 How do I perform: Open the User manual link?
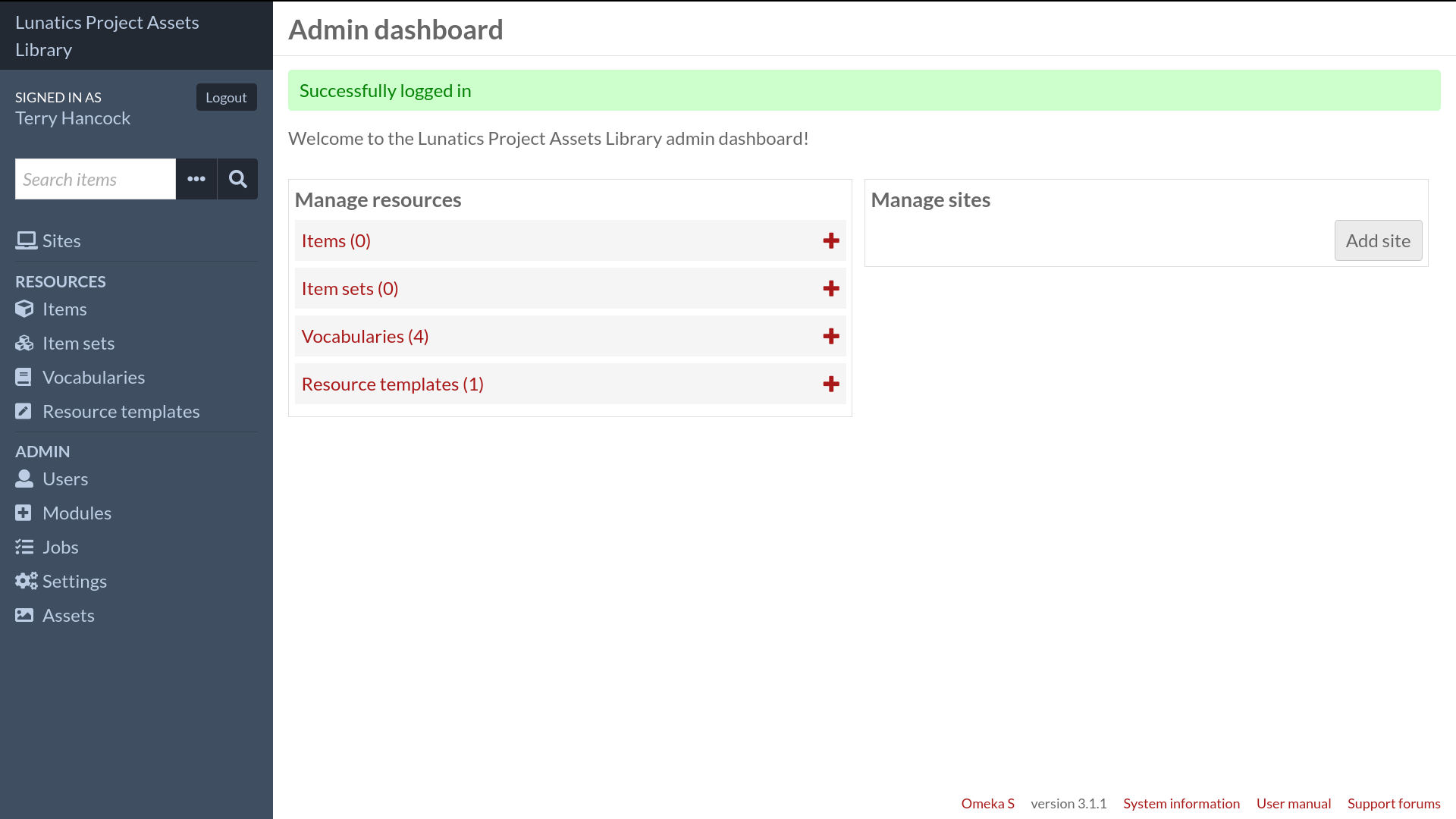(1293, 803)
